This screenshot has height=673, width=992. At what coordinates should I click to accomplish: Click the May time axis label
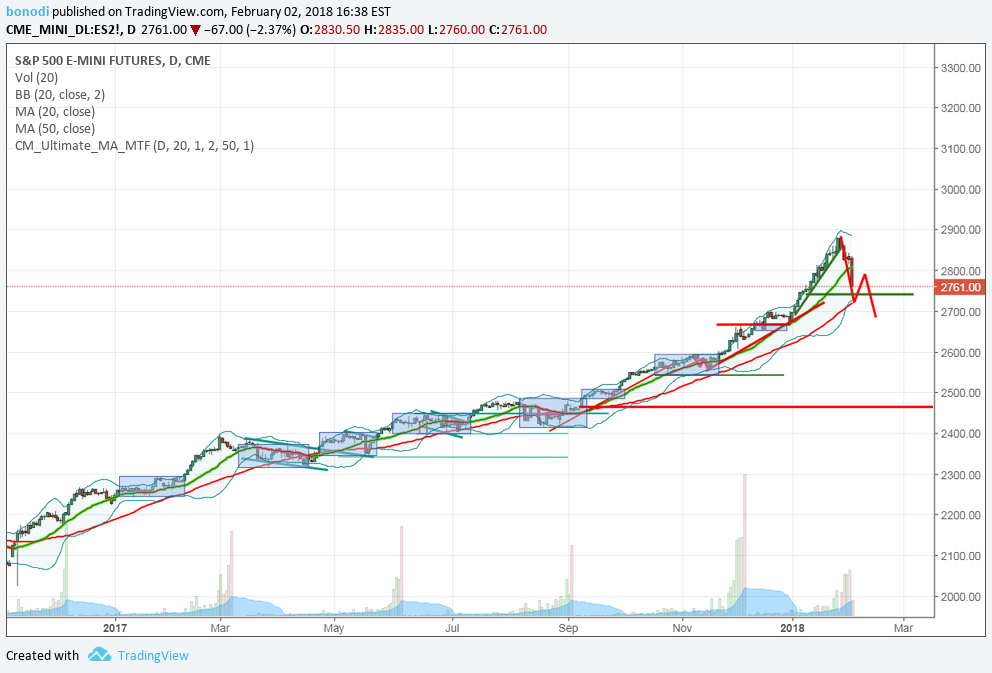333,628
